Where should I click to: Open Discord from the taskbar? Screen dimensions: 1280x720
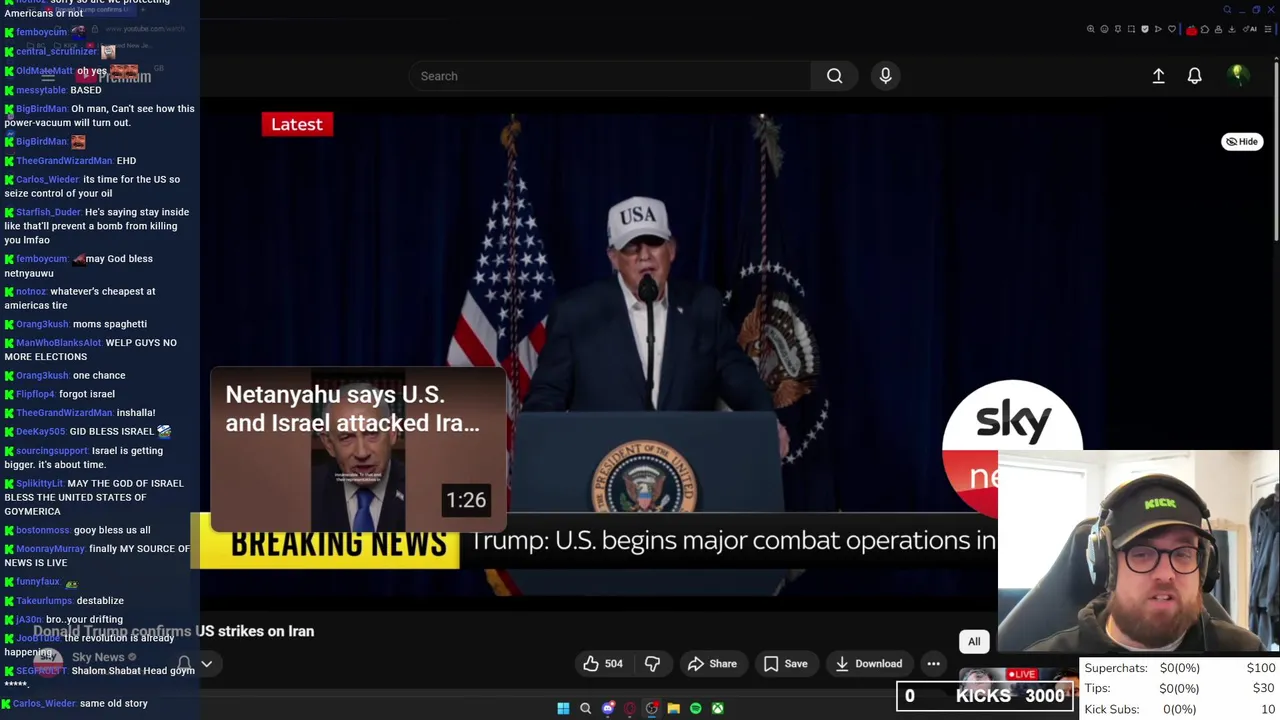[x=607, y=708]
